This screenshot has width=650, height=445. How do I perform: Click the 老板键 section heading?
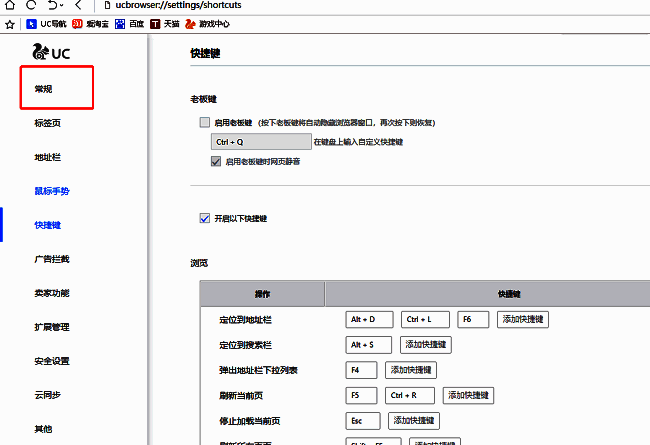coord(204,99)
